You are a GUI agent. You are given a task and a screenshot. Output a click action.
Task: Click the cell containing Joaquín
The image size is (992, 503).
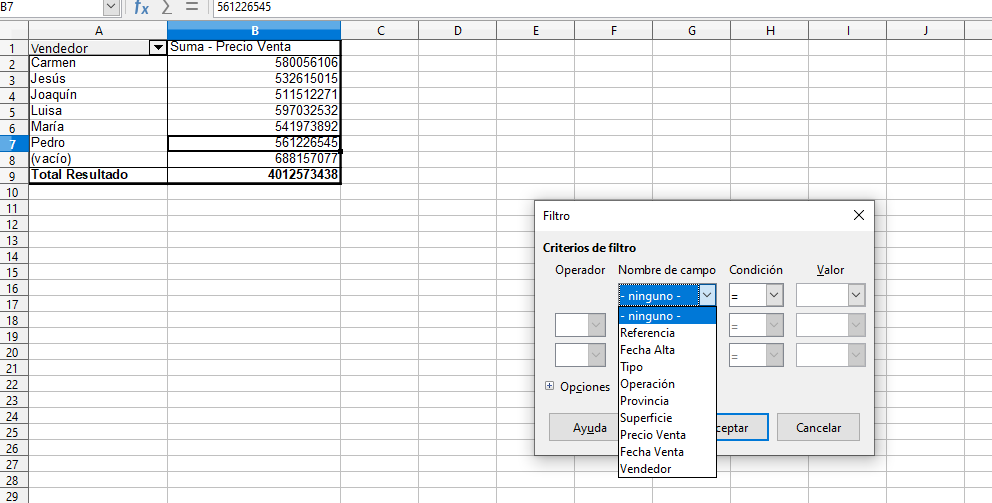pyautogui.click(x=98, y=95)
